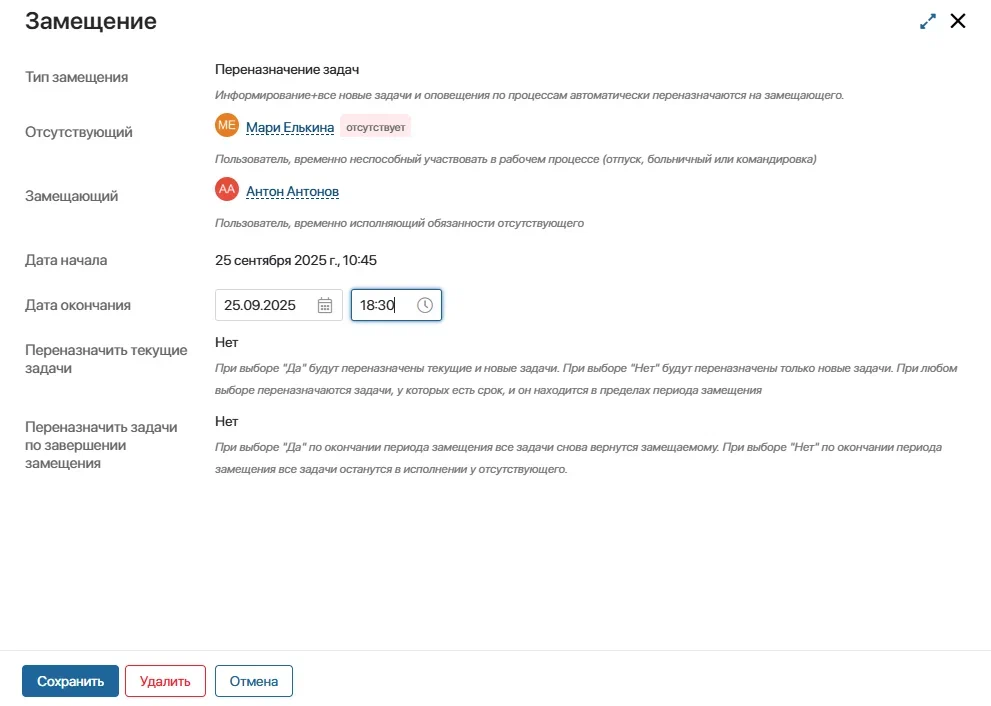Screen dimensions: 991x706
Task: Open Мари Елькина's user profile link
Action: (290, 127)
